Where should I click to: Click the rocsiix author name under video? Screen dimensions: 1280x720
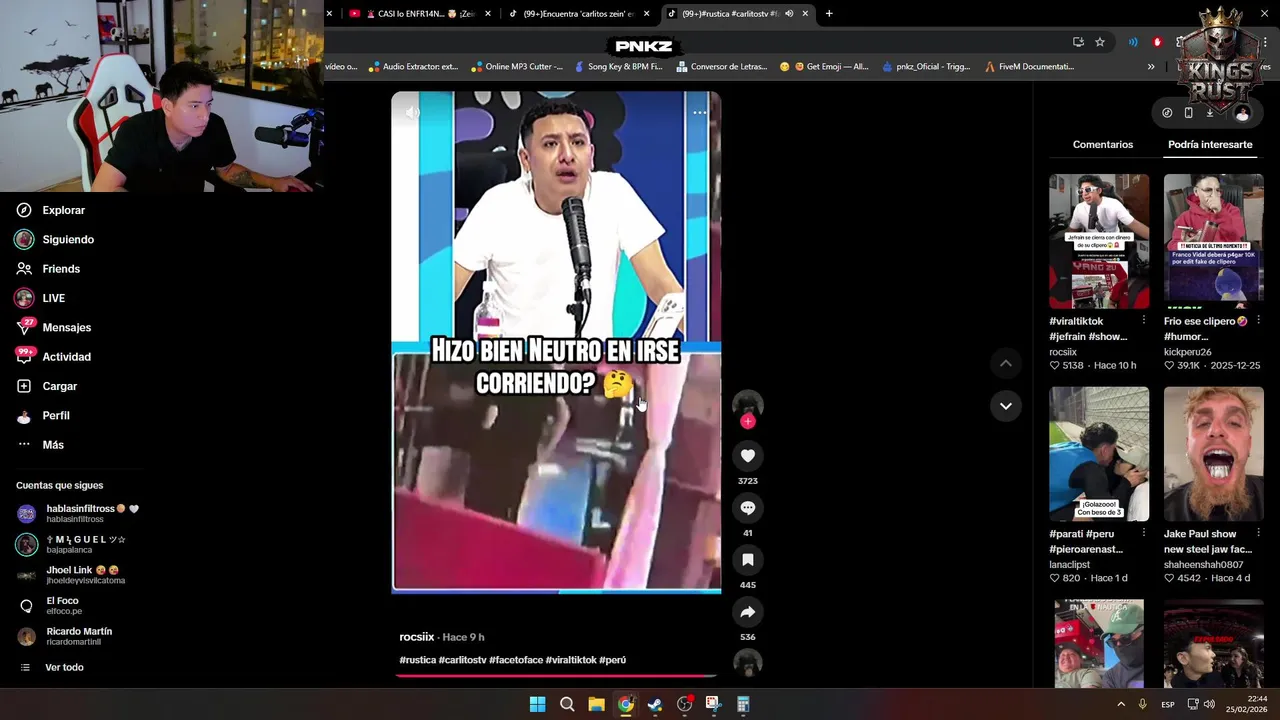click(417, 637)
